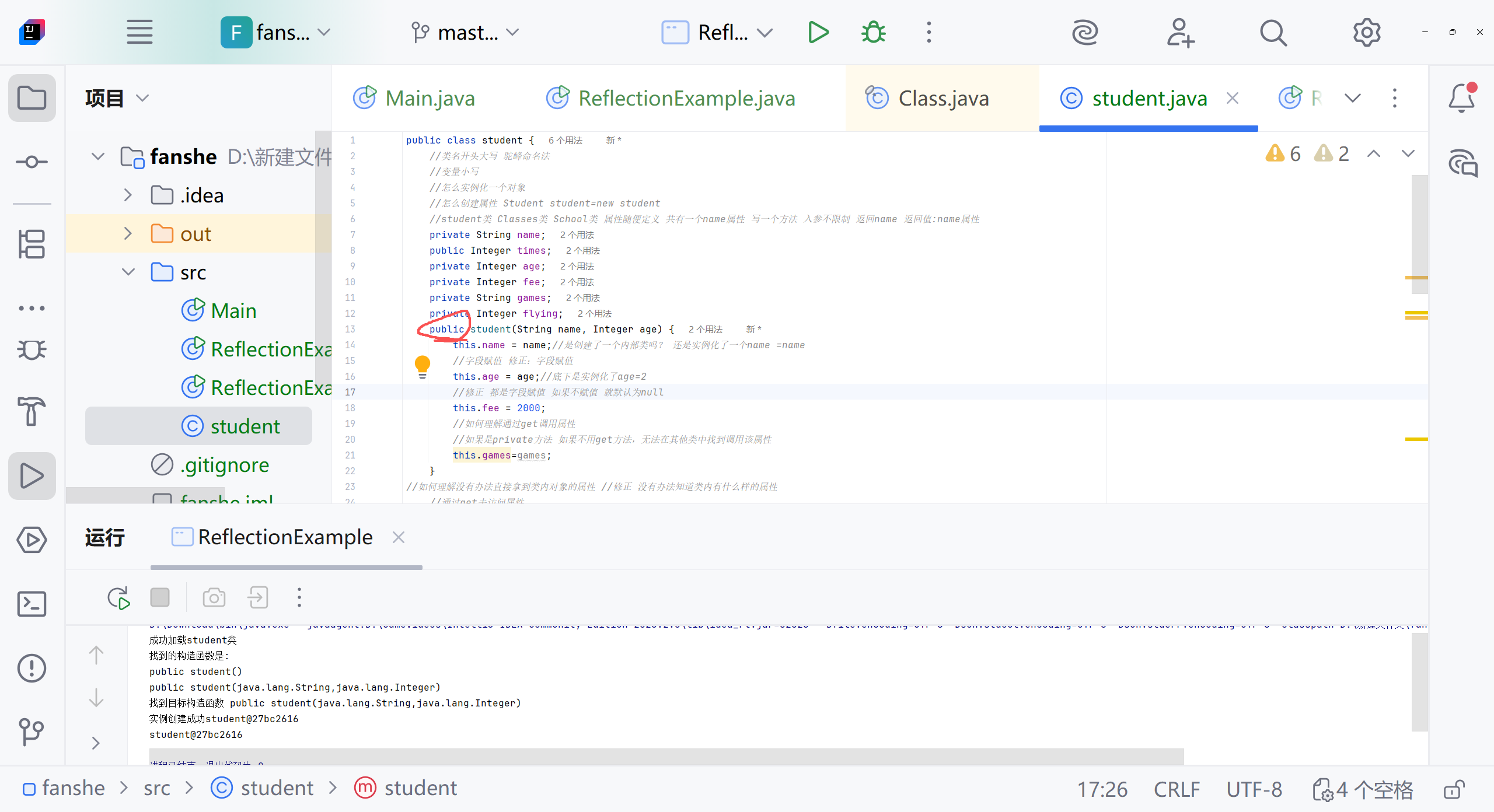Screen dimensions: 1494x812
Task: Toggle the Project folder tool window
Action: pyautogui.click(x=32, y=97)
